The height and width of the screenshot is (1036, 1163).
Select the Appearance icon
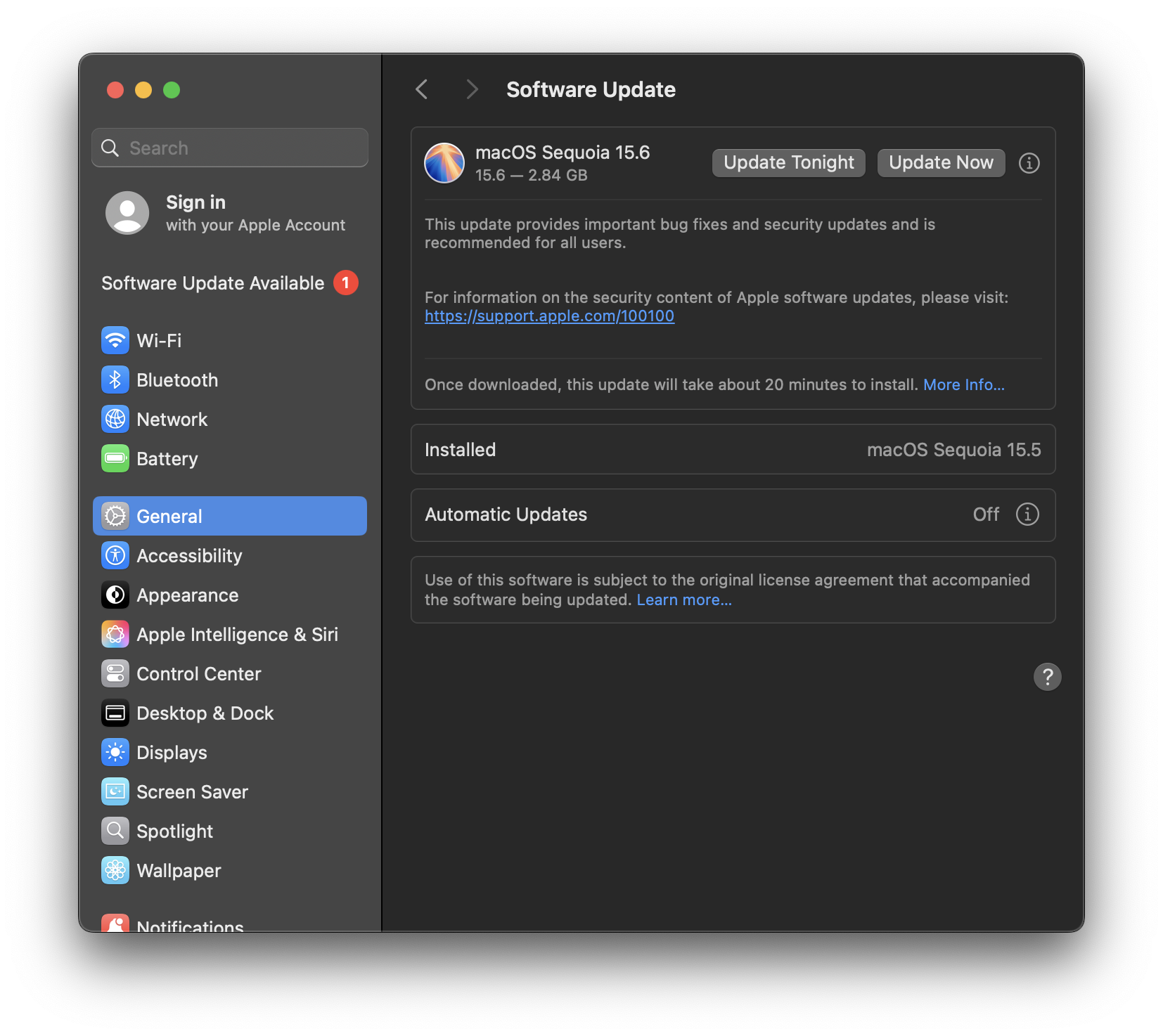(x=115, y=595)
